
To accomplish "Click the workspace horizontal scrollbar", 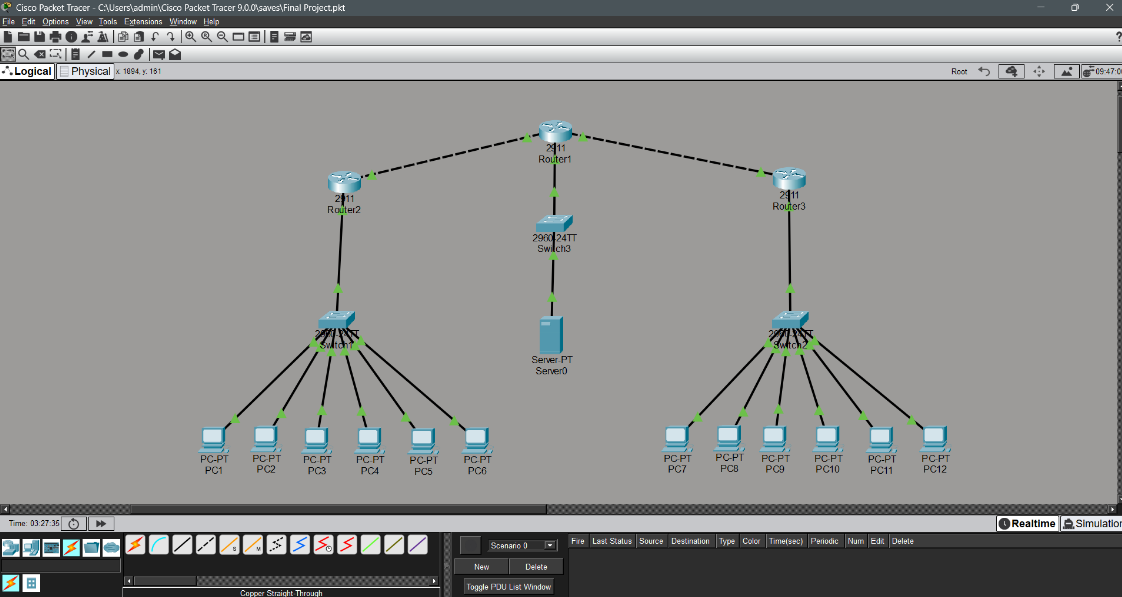I will [561, 509].
